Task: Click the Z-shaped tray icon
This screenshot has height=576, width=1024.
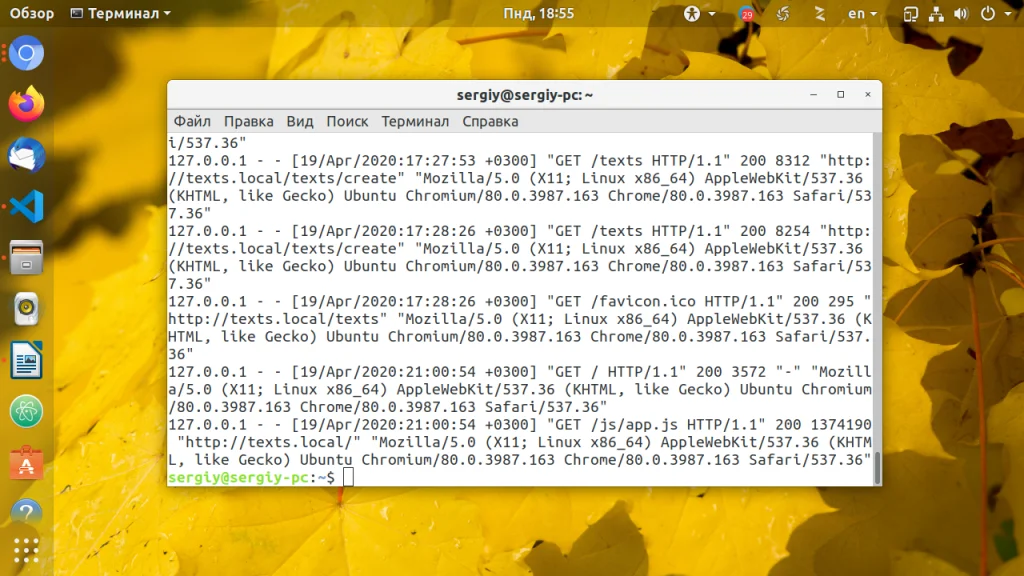Action: pyautogui.click(x=820, y=14)
